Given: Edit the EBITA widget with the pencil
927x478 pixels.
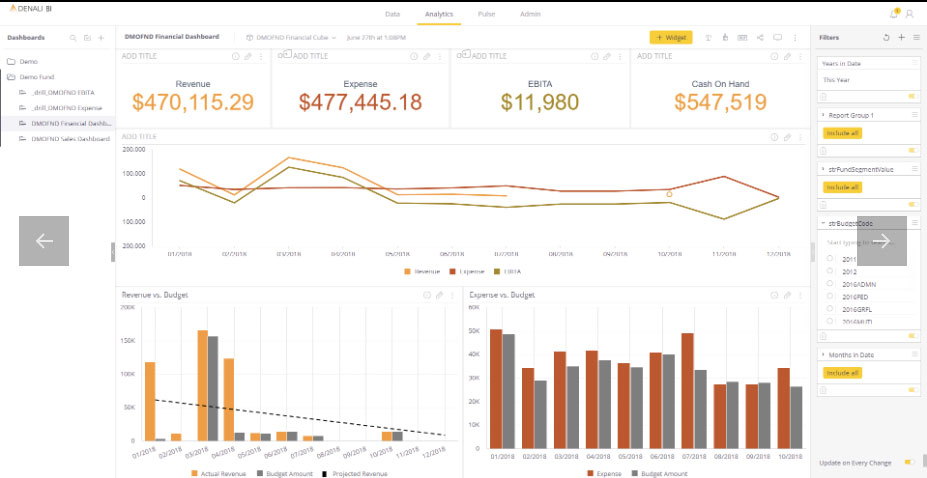Looking at the screenshot, I should (607, 57).
